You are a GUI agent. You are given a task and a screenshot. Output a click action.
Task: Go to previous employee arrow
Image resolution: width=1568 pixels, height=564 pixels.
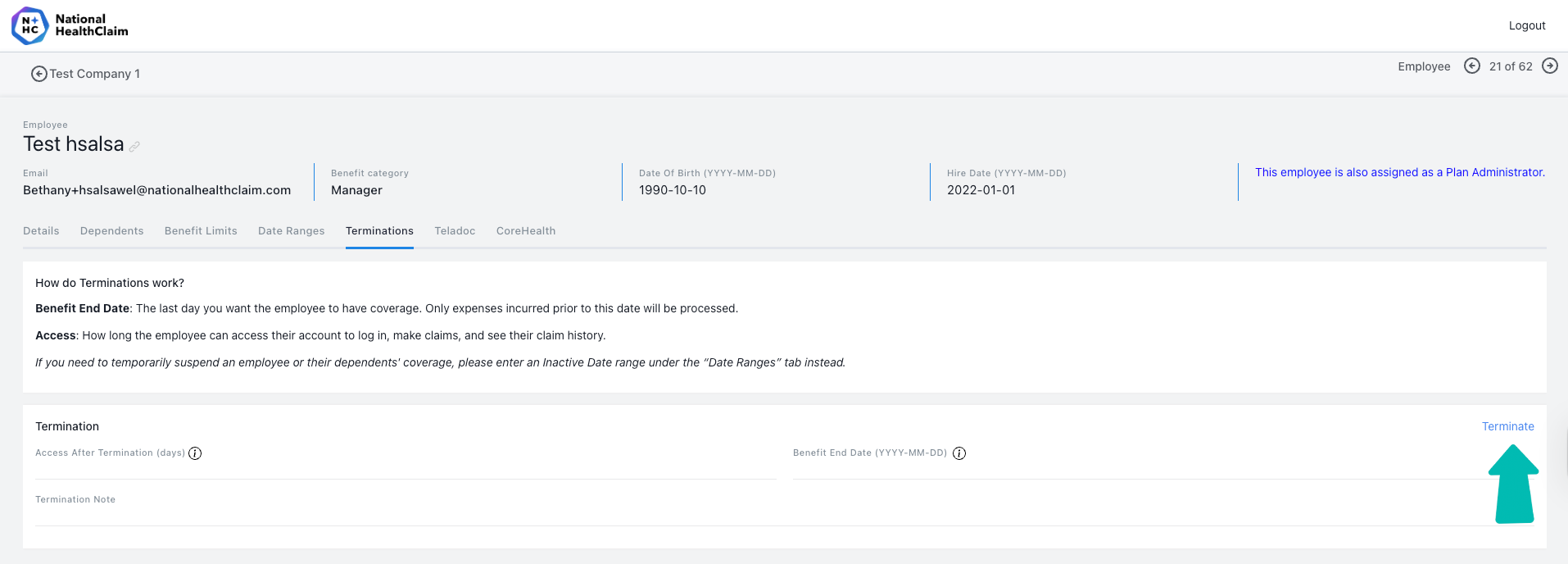pyautogui.click(x=1472, y=66)
